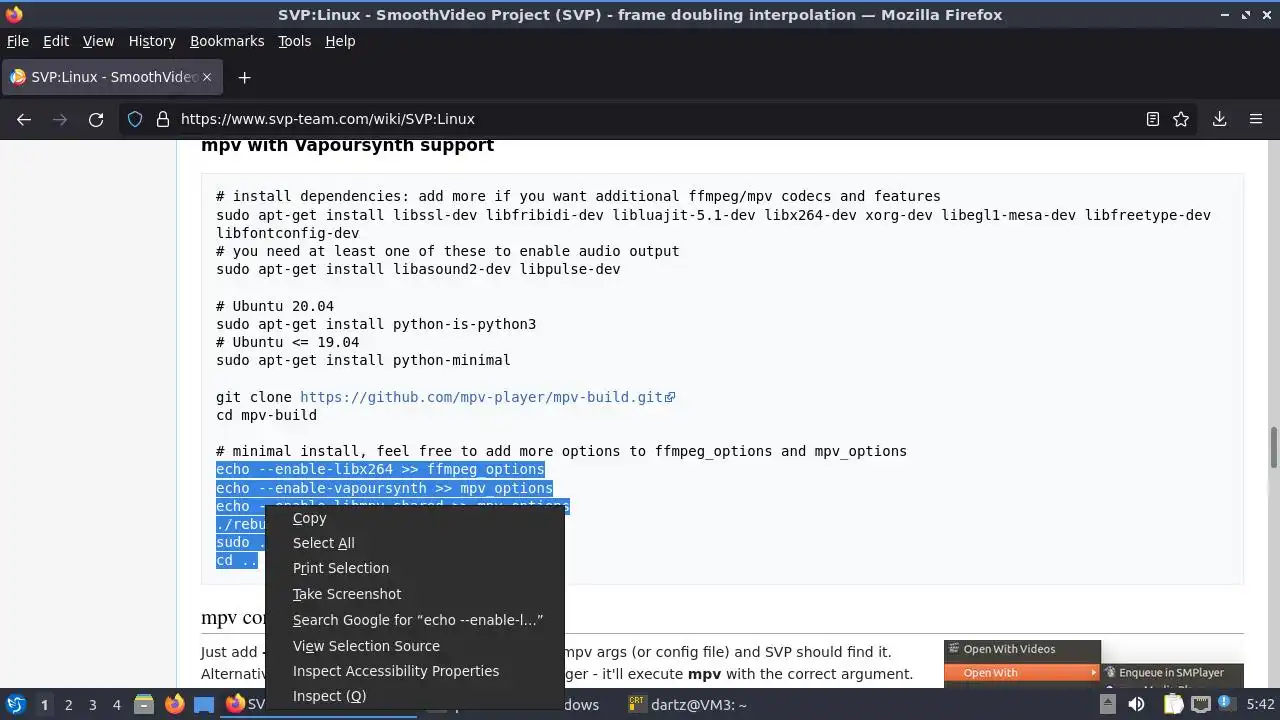Toggle Reader View for this page
Viewport: 1280px width, 720px height.
[x=1152, y=119]
